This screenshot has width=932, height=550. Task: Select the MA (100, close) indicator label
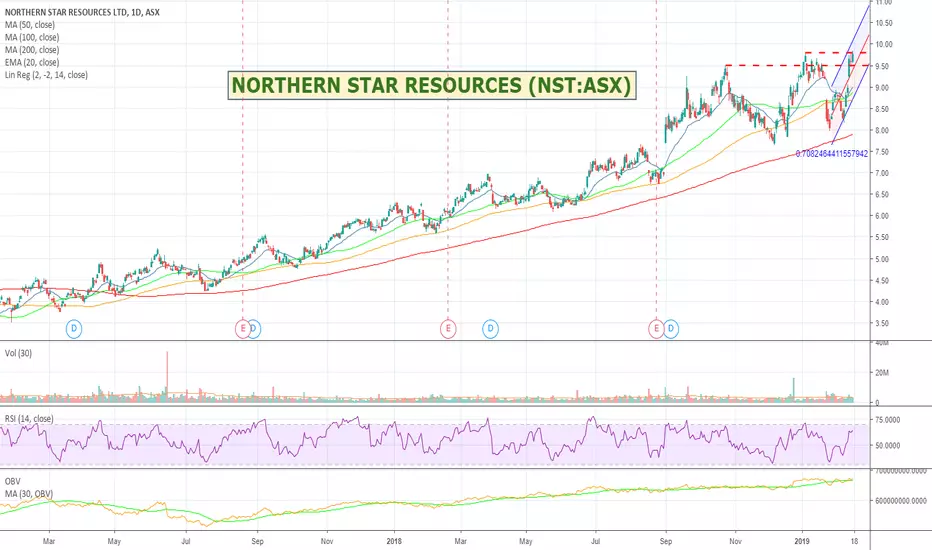[x=32, y=37]
